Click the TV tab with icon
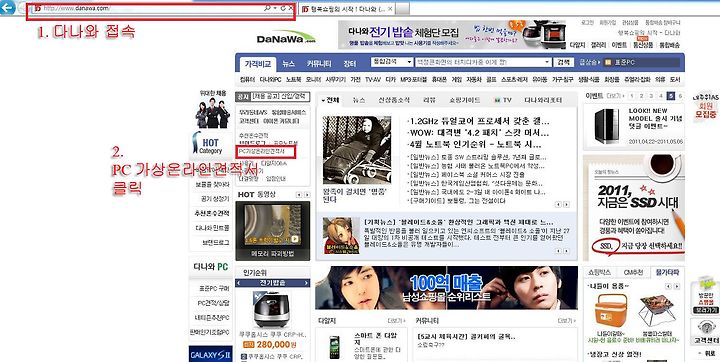Viewport: 720px width, 362px height. tap(502, 100)
